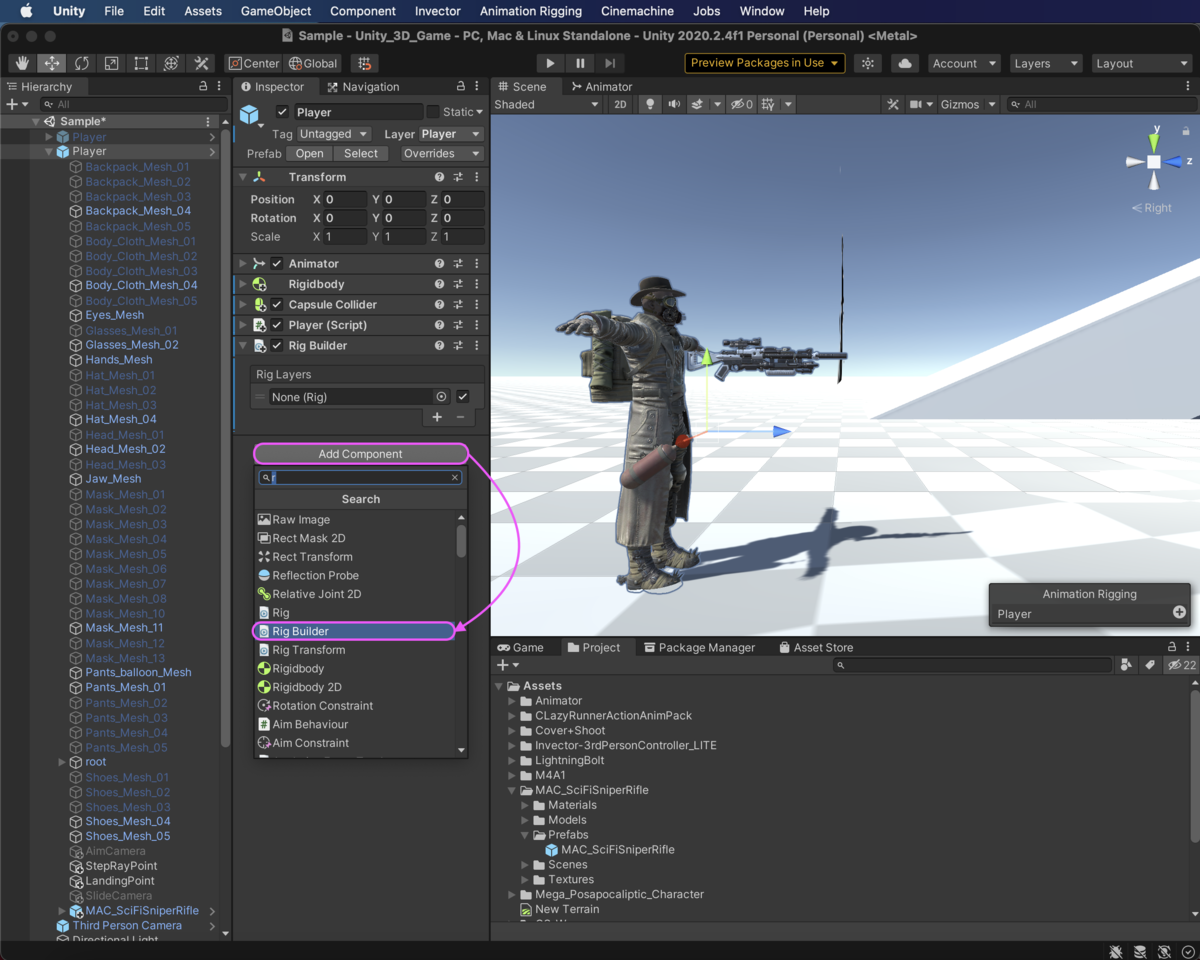Open GameObject menu
1200x960 pixels.
[x=276, y=11]
